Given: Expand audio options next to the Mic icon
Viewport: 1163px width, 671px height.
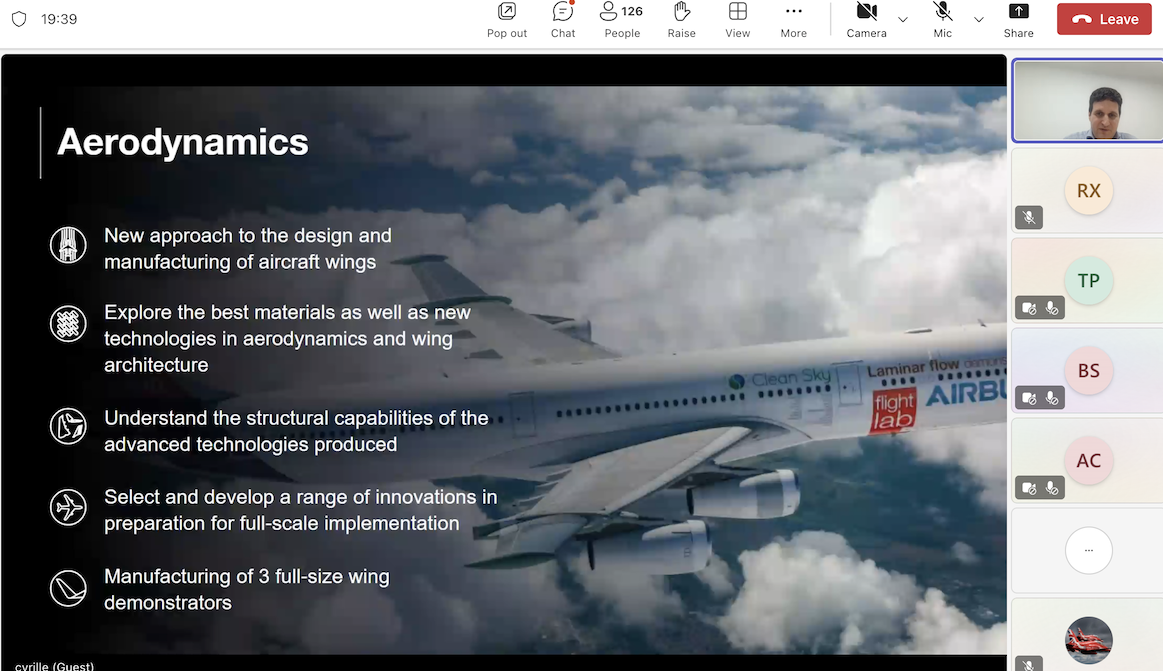Looking at the screenshot, I should [x=978, y=19].
